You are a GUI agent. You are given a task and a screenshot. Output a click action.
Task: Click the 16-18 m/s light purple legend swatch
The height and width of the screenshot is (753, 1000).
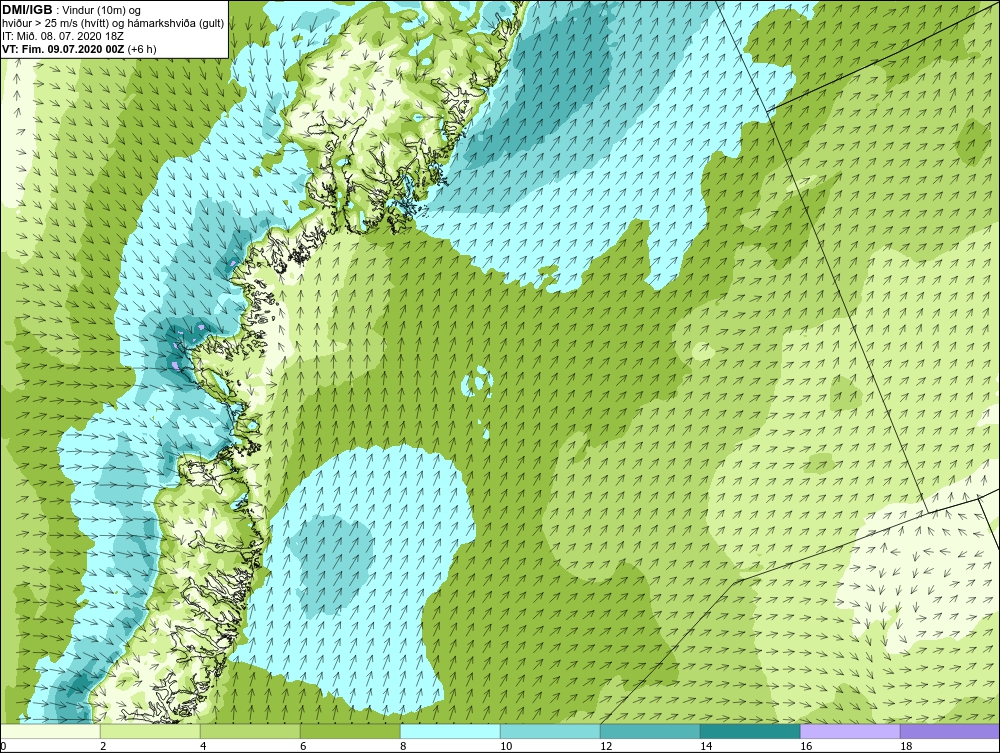click(x=849, y=731)
